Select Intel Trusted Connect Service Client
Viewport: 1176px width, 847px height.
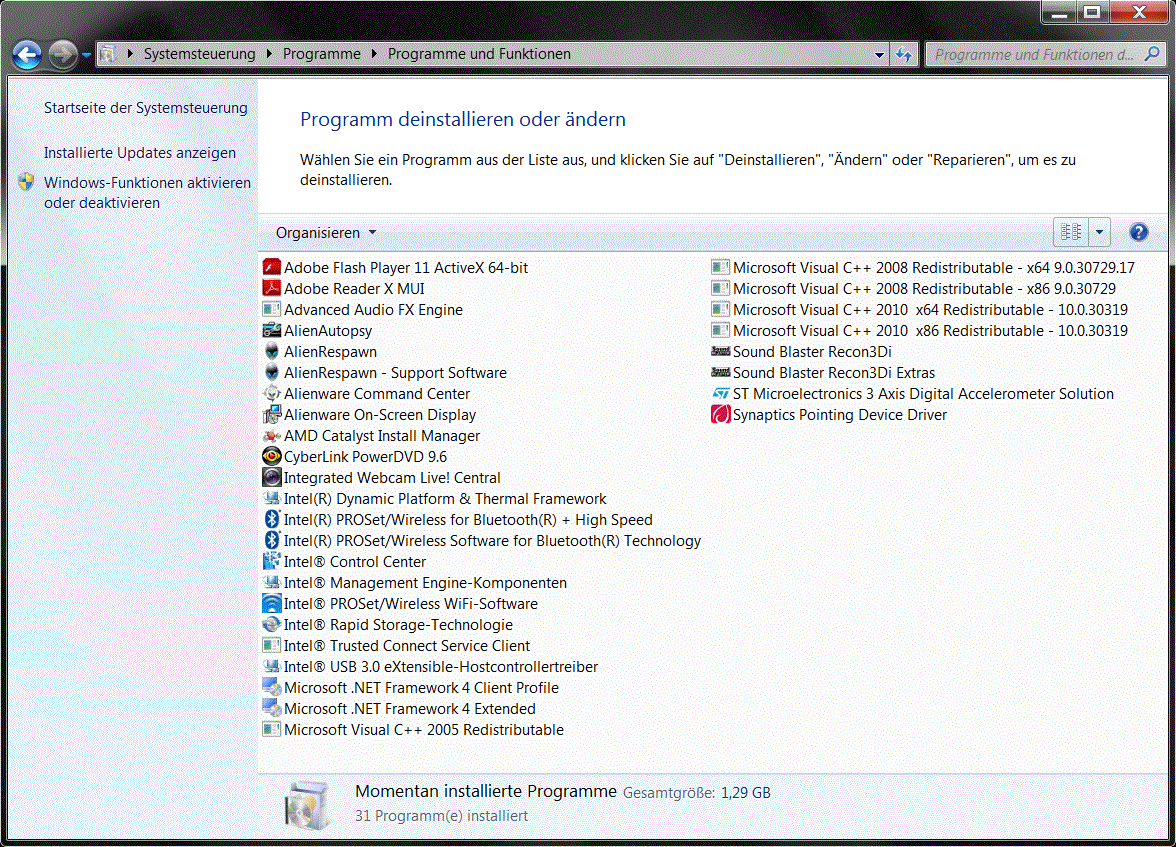click(x=397, y=645)
